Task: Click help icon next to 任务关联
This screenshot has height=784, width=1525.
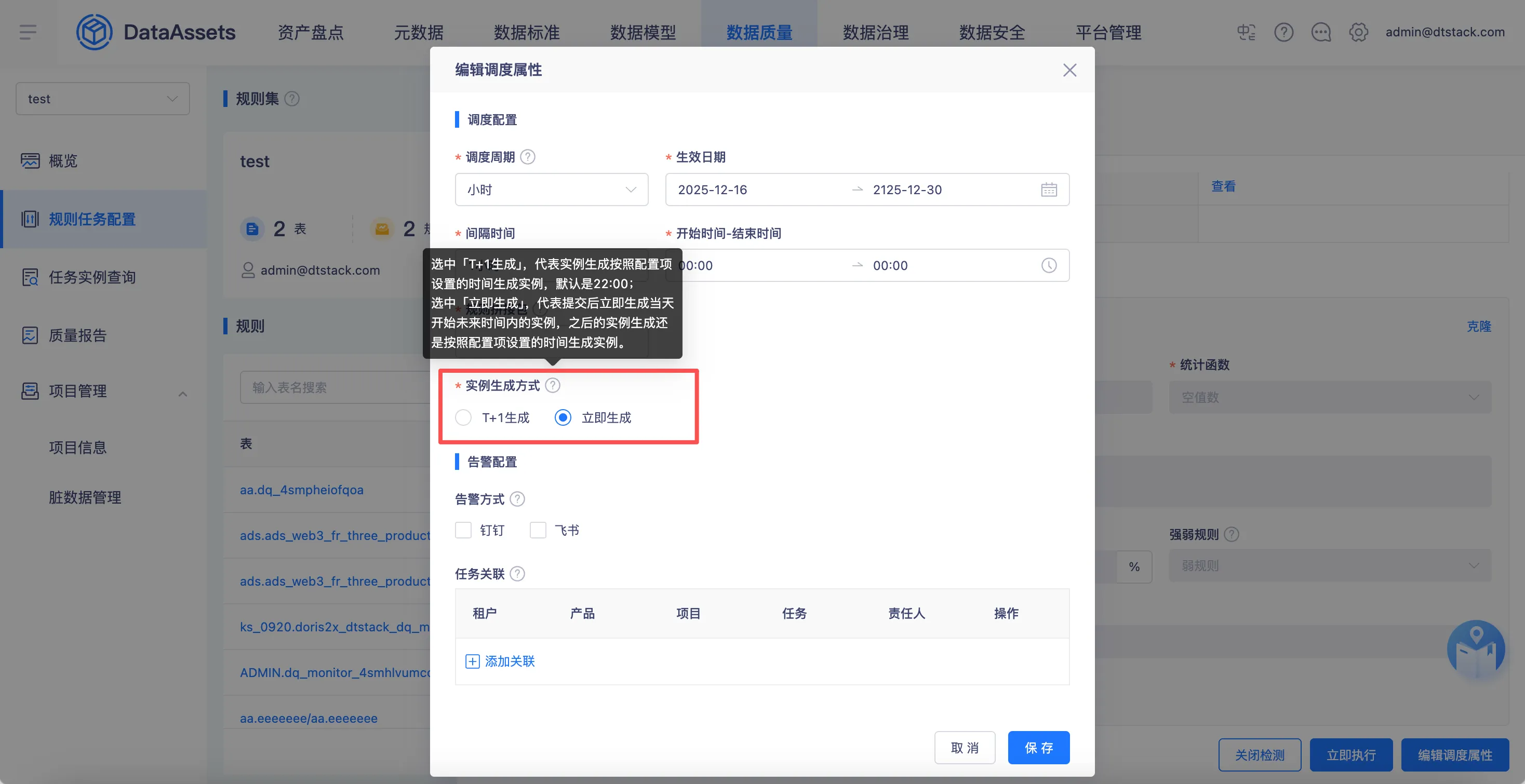Action: point(517,574)
